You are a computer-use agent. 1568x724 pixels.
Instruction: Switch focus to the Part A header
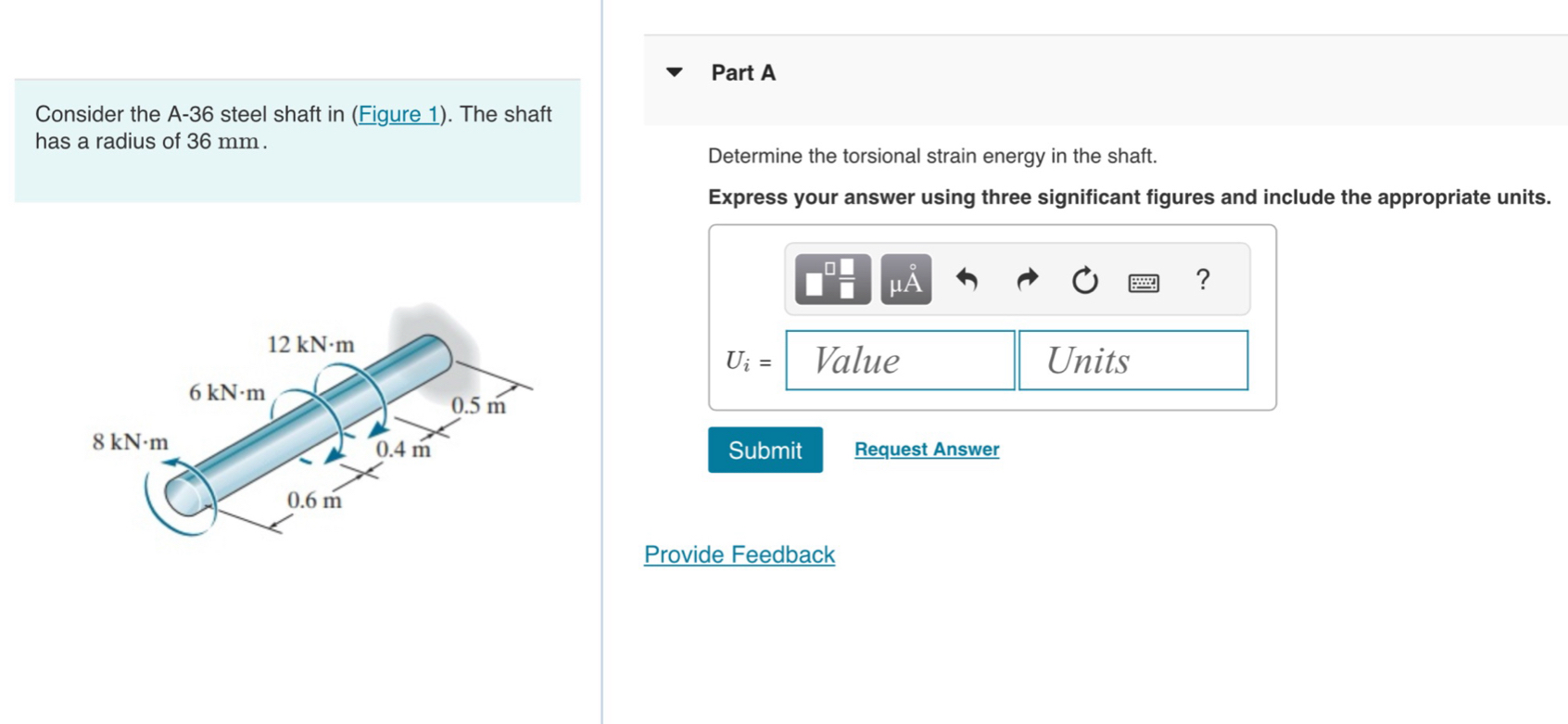(x=741, y=72)
